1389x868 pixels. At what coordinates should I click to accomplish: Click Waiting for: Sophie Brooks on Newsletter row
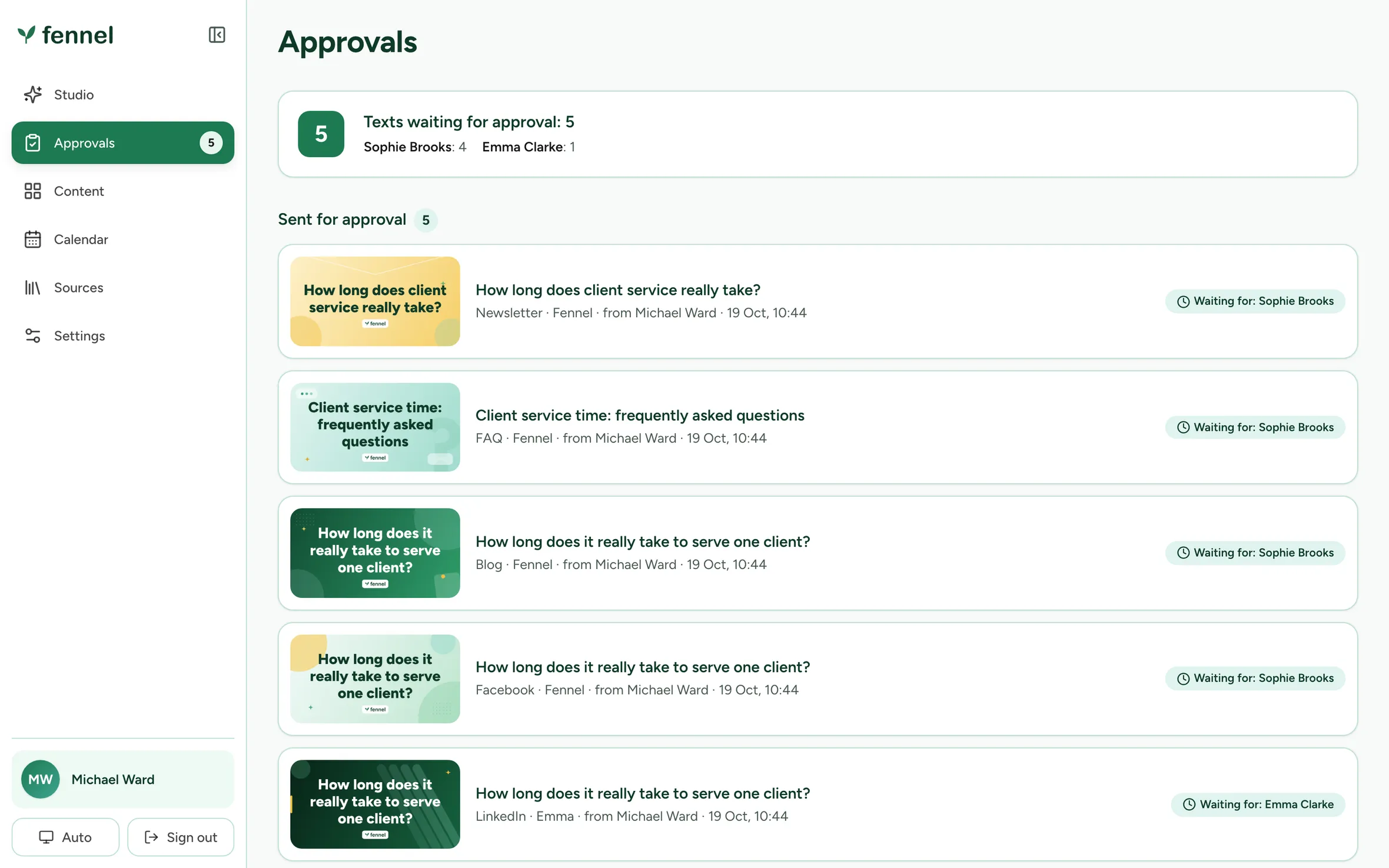[x=1255, y=301]
